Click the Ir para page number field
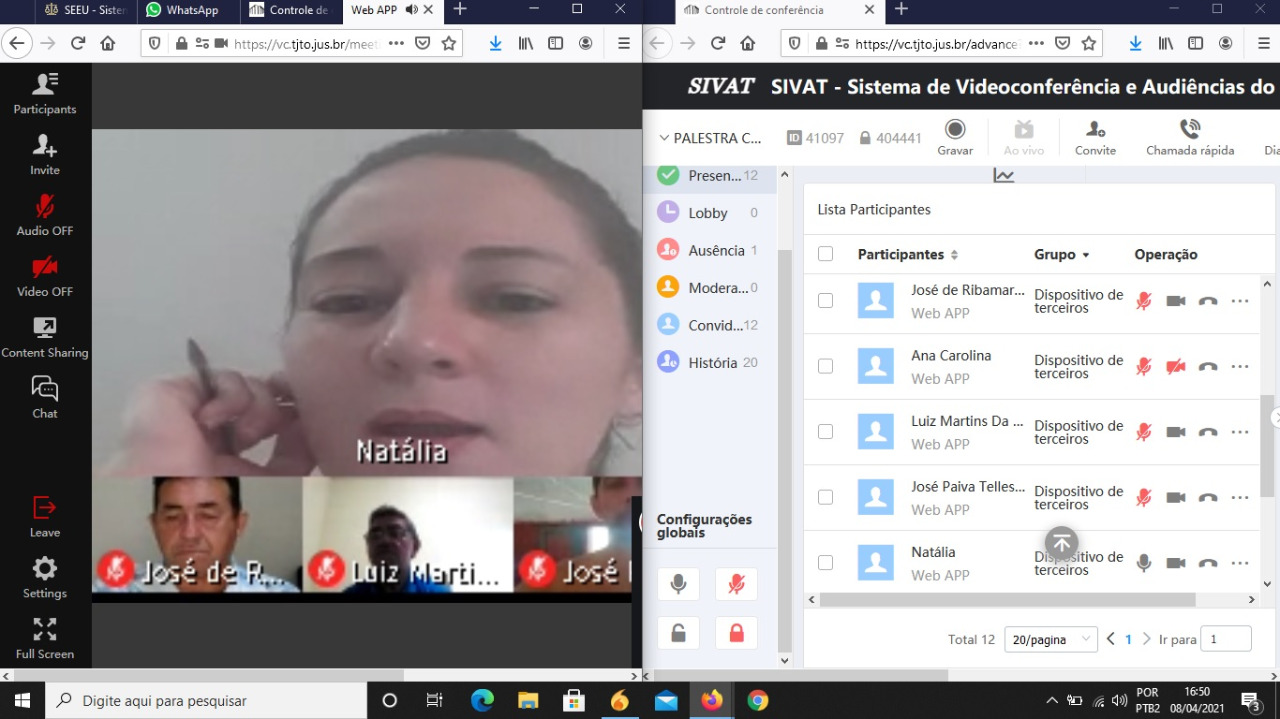1280x719 pixels. [x=1225, y=640]
